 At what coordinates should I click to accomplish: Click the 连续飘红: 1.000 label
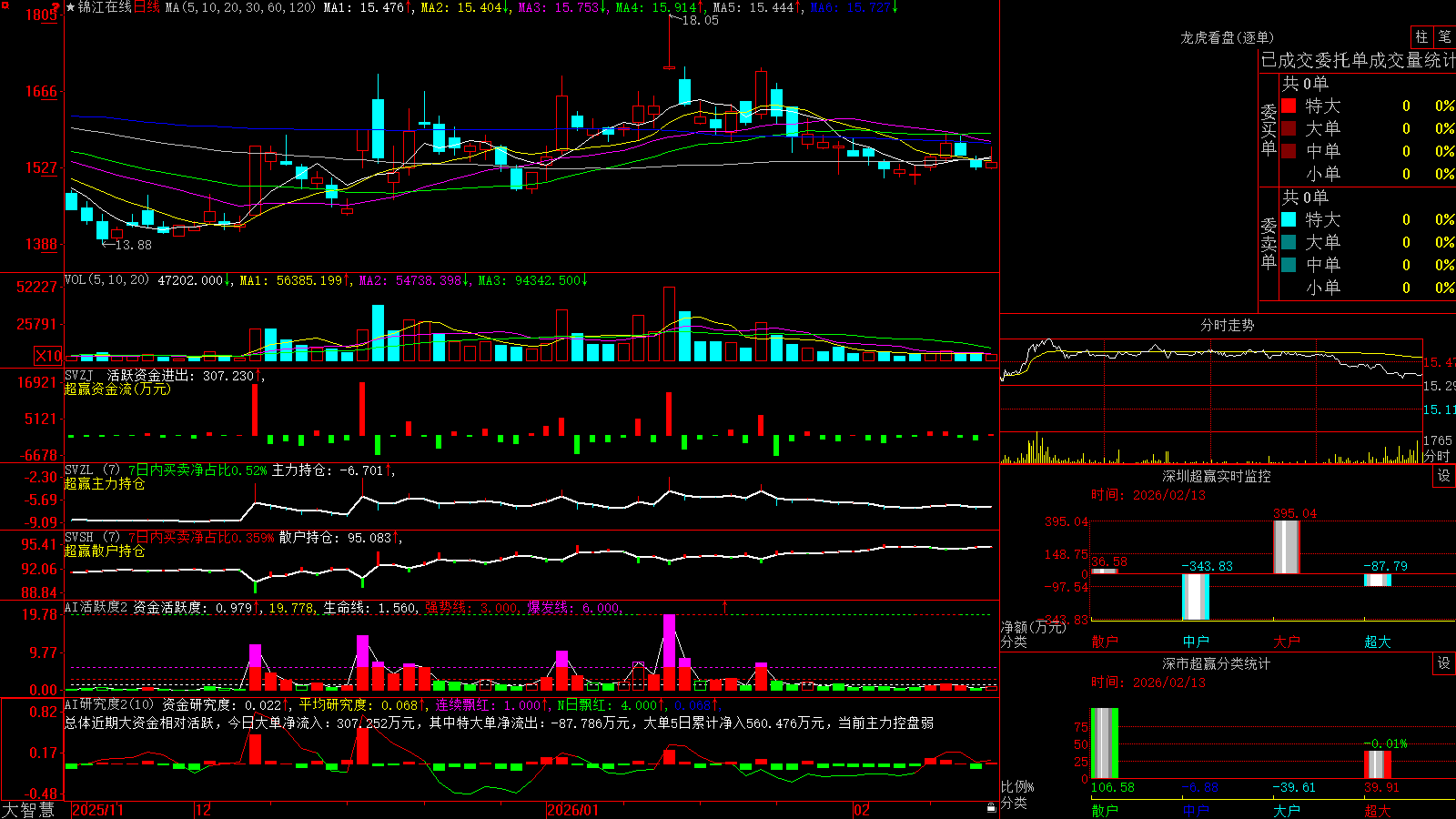pos(490,705)
